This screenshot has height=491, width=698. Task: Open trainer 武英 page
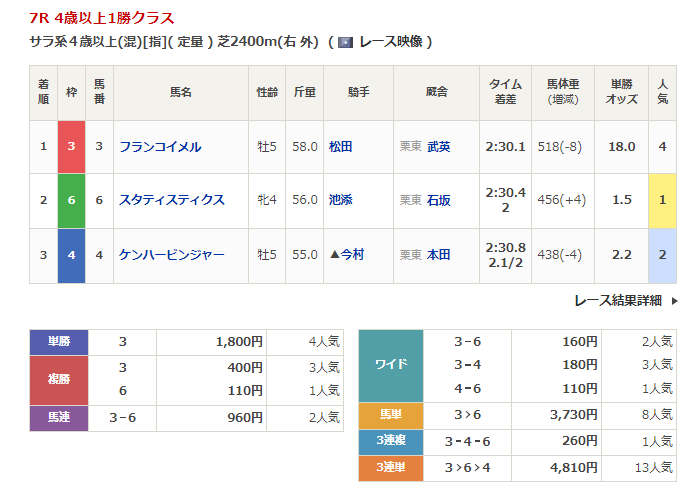[438, 147]
